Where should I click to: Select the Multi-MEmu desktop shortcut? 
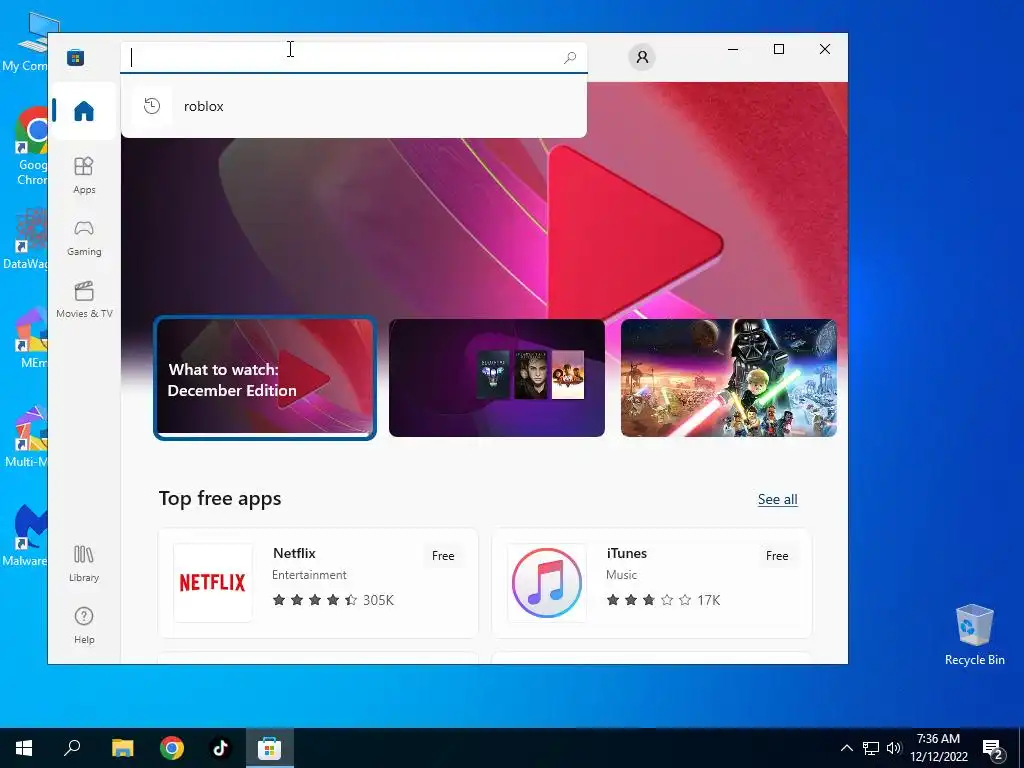[26, 436]
